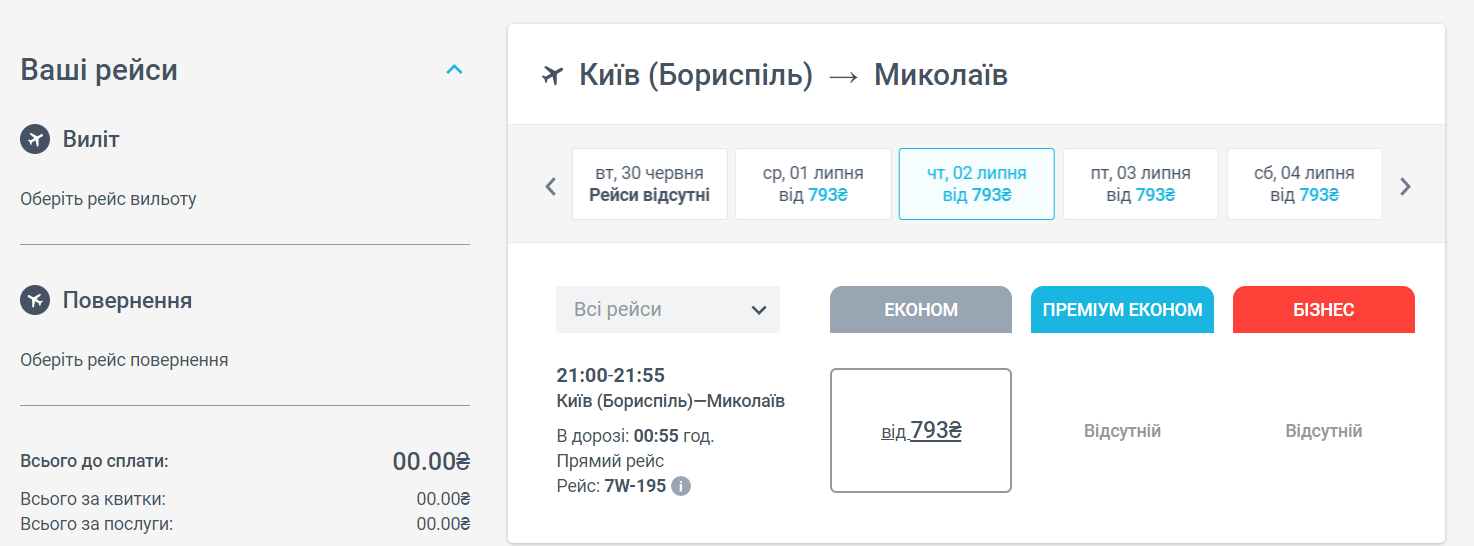Click Відсутній under Преміум Економ
1474x546 pixels.
pyautogui.click(x=1122, y=431)
